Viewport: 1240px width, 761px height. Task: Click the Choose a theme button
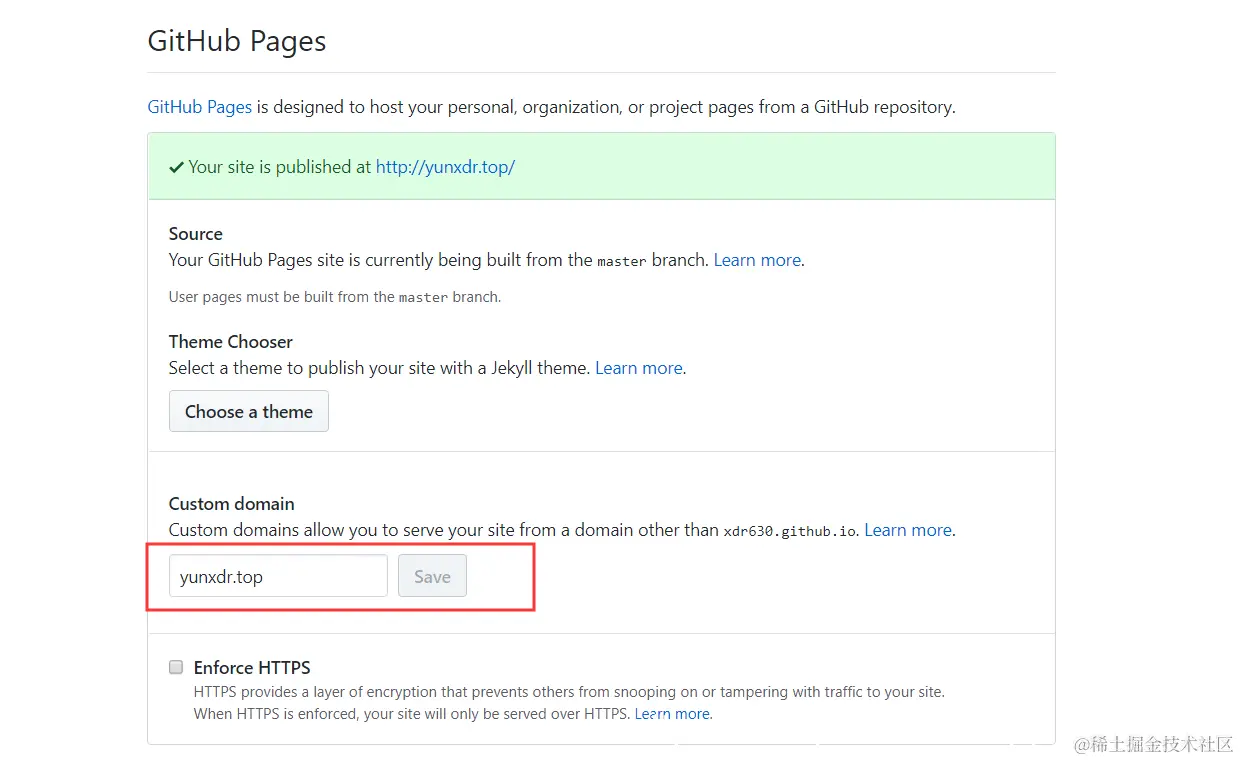[249, 412]
